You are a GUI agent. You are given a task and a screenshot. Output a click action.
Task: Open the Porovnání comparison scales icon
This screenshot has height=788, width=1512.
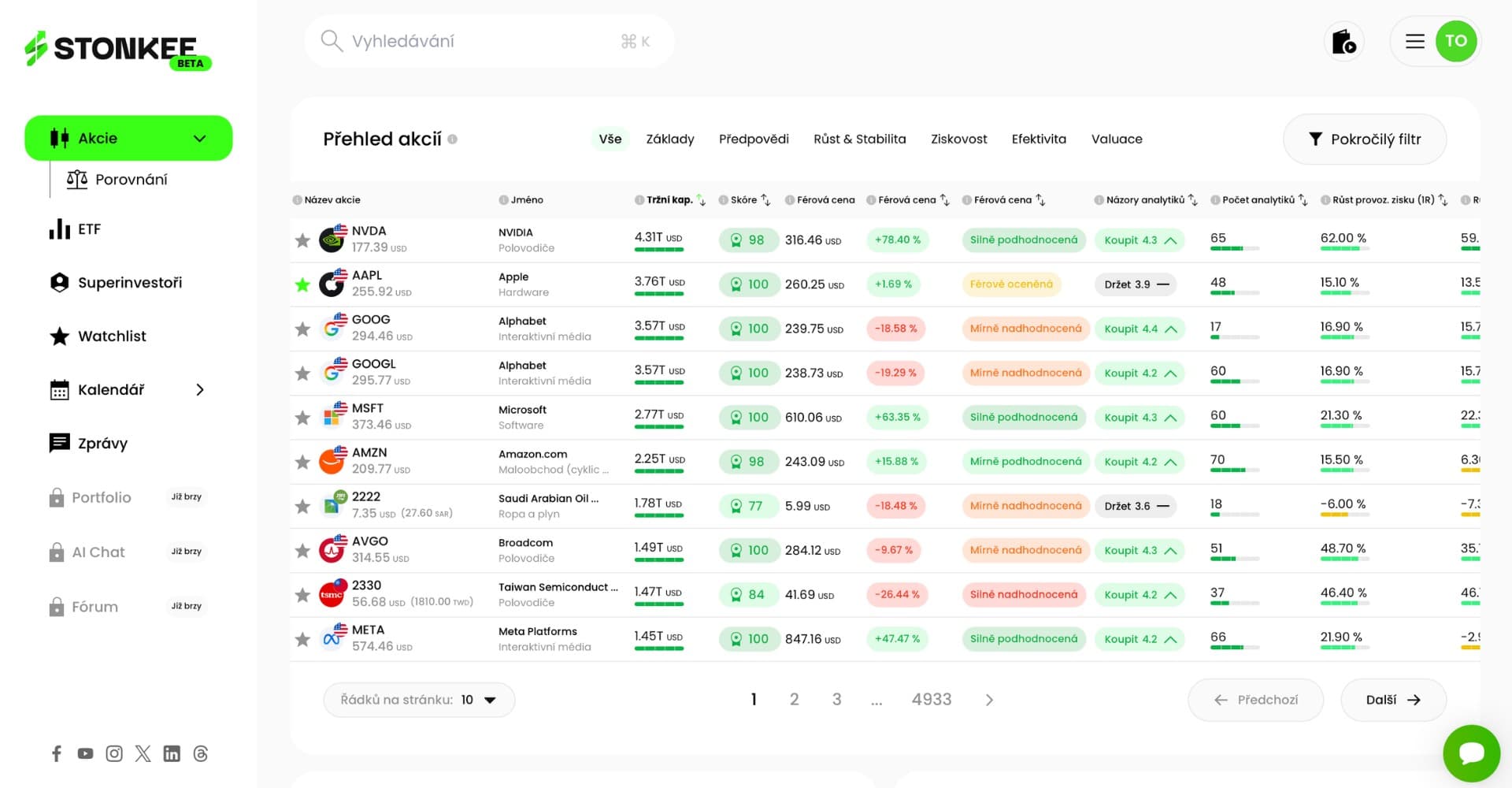click(x=76, y=180)
